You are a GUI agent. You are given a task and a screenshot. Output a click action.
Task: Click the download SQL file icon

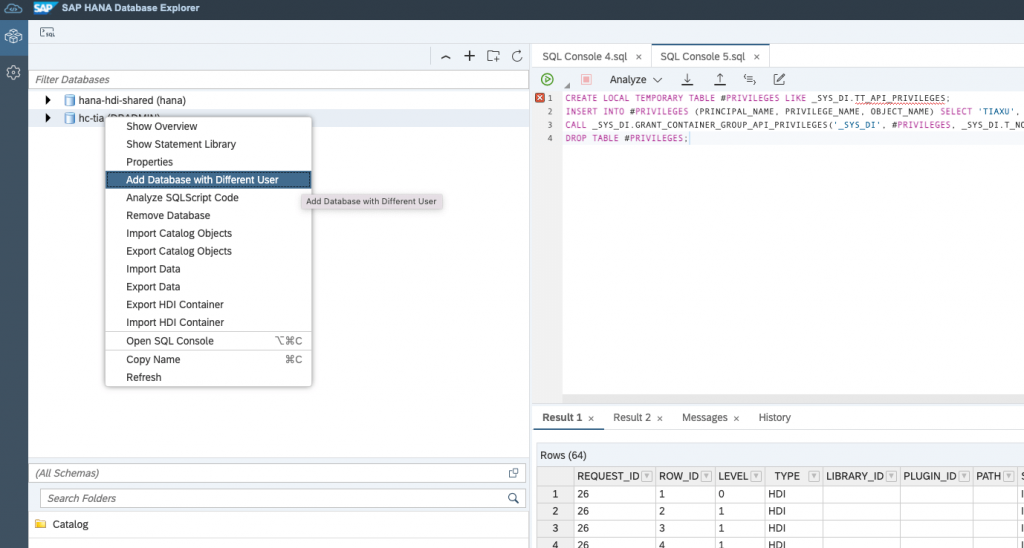pyautogui.click(x=687, y=79)
